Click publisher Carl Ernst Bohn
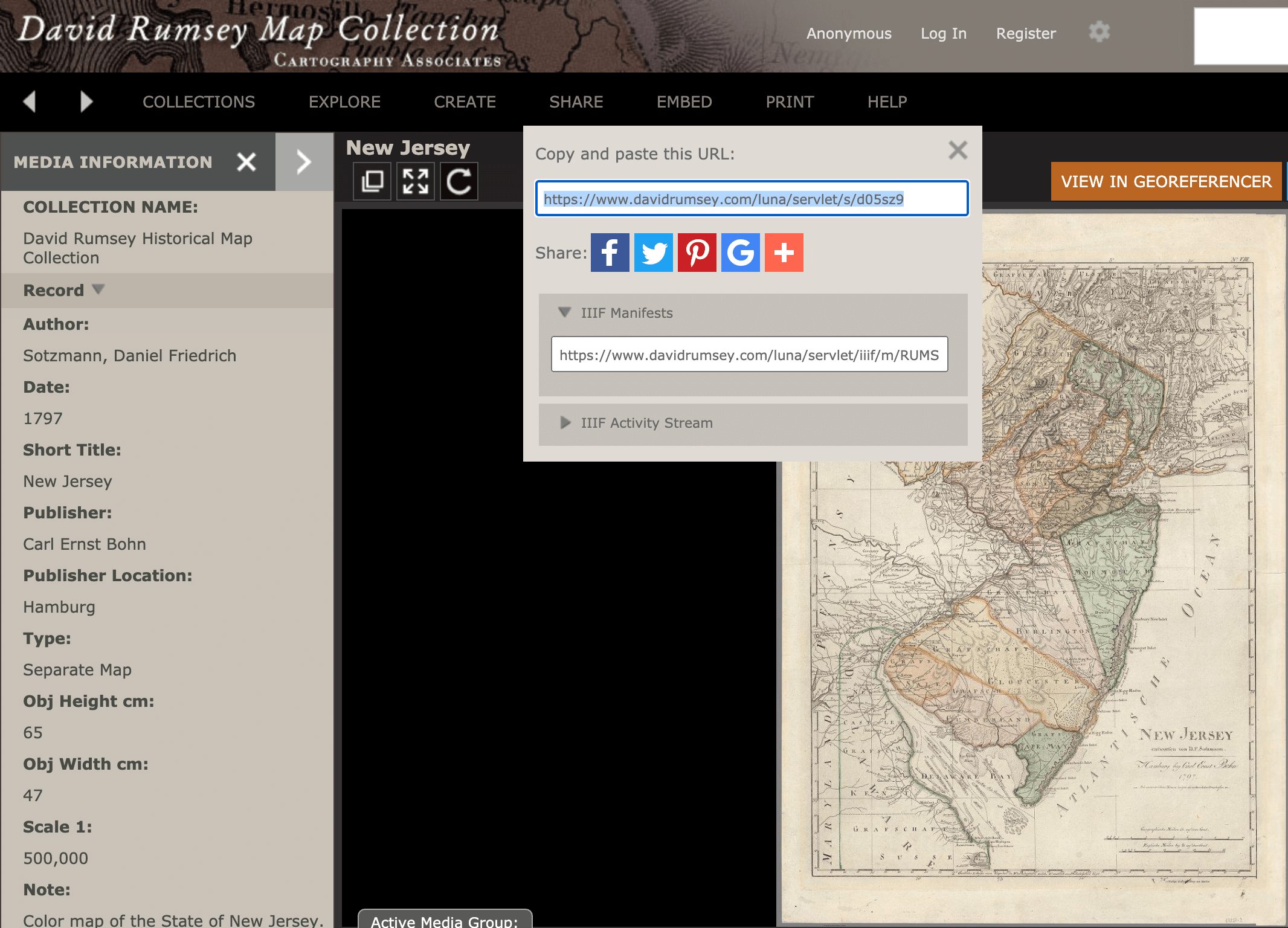Image resolution: width=1288 pixels, height=928 pixels. coord(85,544)
